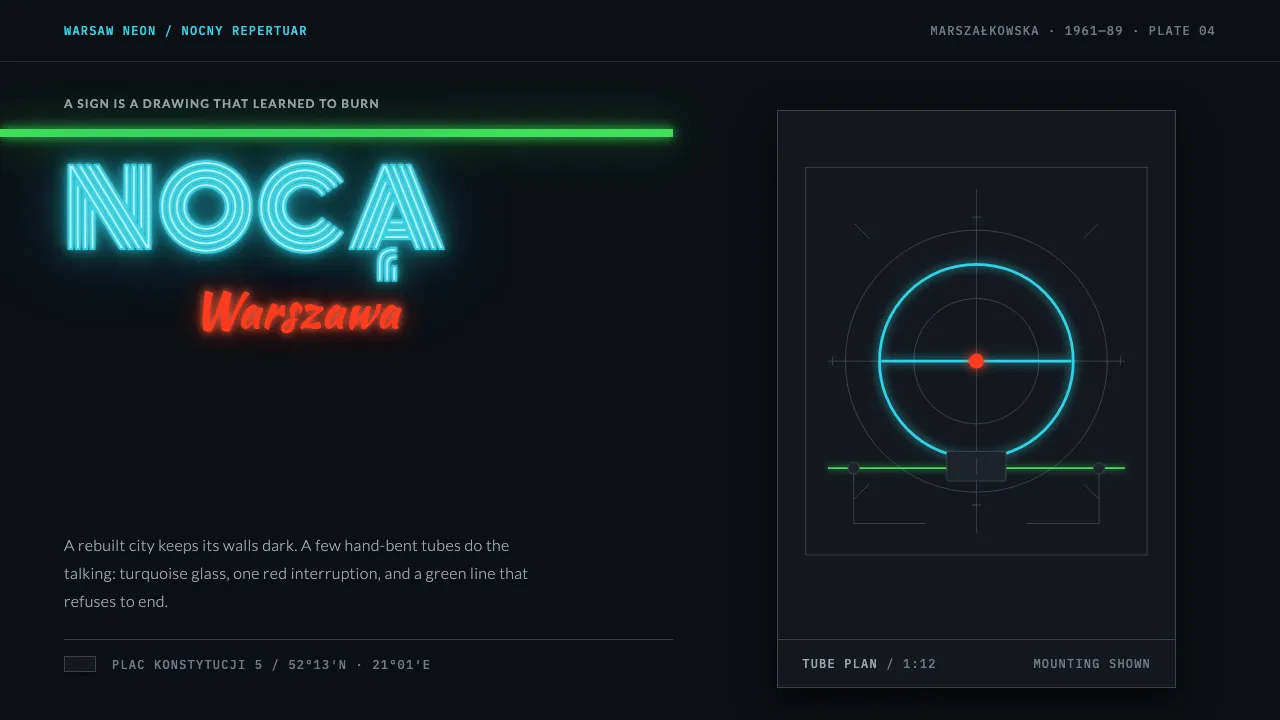Click the red neon "Warszawa" script
This screenshot has height=720, width=1280.
click(x=301, y=312)
